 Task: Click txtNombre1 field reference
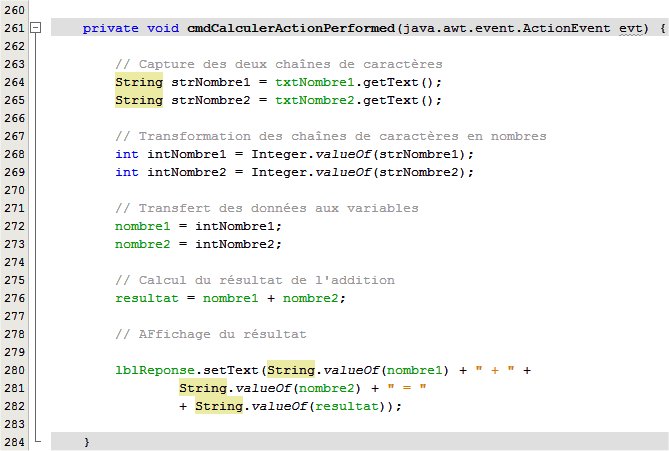315,82
